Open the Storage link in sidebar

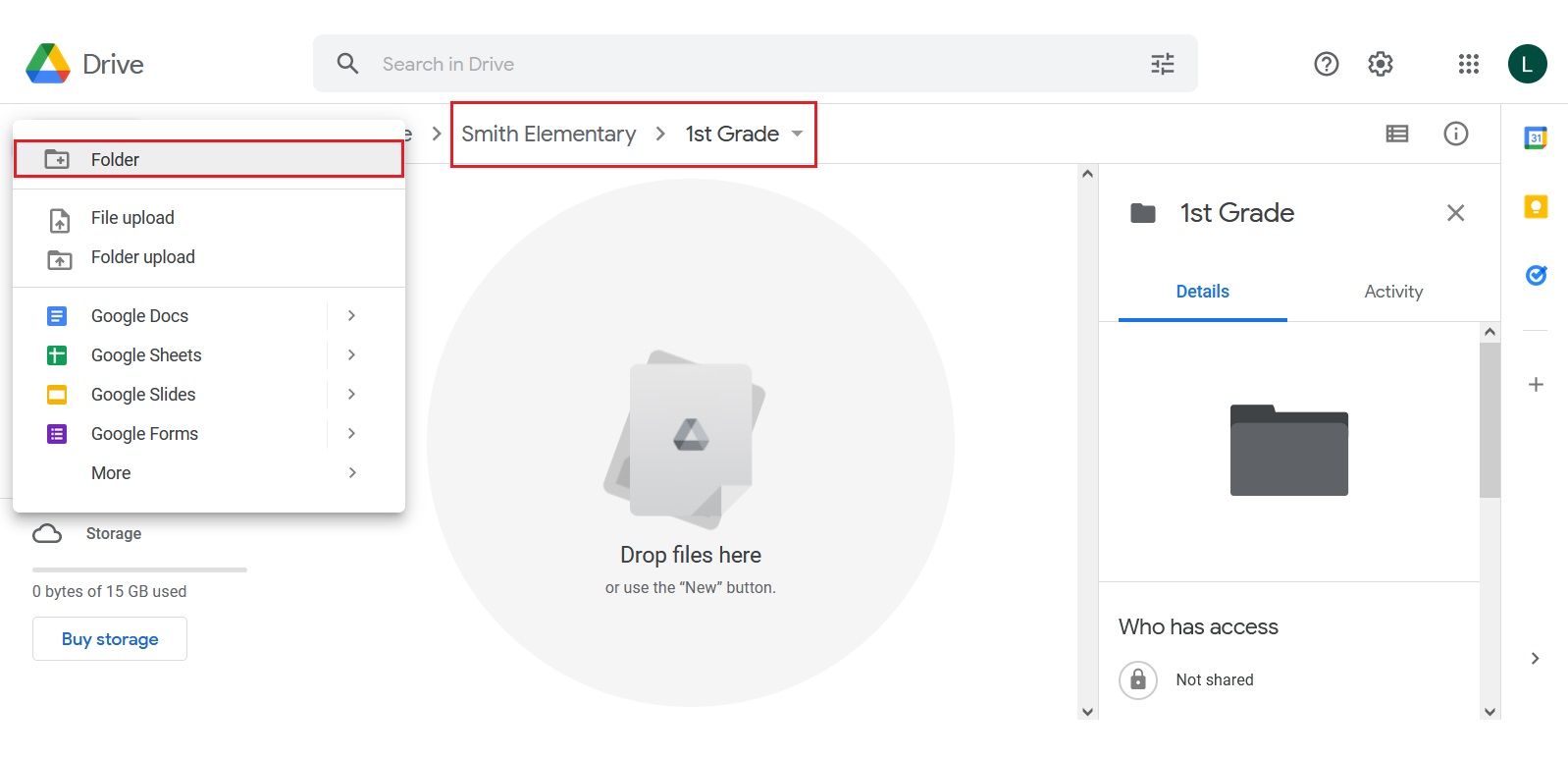click(114, 533)
